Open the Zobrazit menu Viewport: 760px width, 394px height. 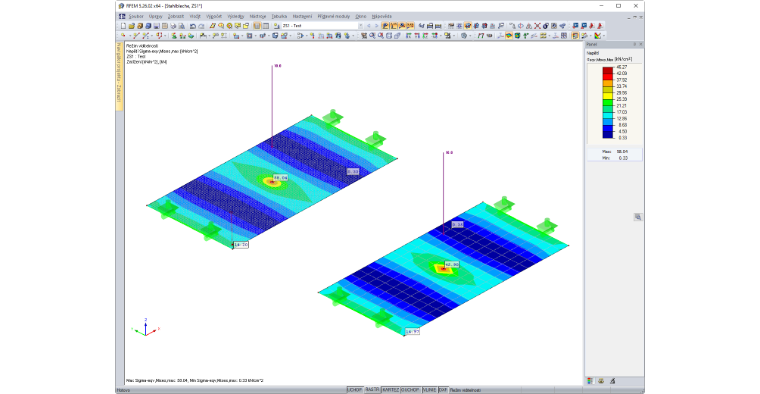coord(175,16)
